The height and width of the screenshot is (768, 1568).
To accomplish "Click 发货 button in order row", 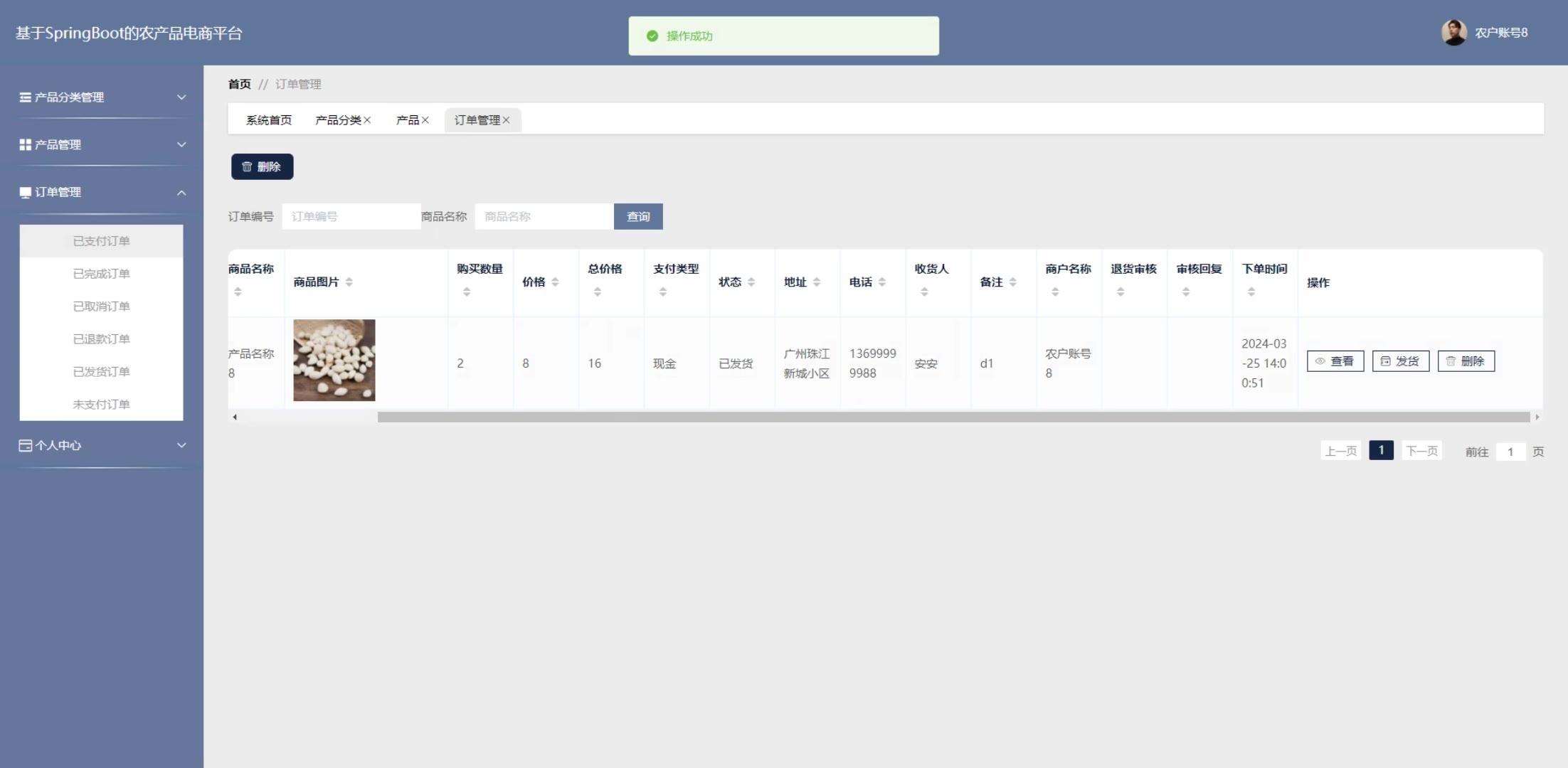I will point(1401,361).
